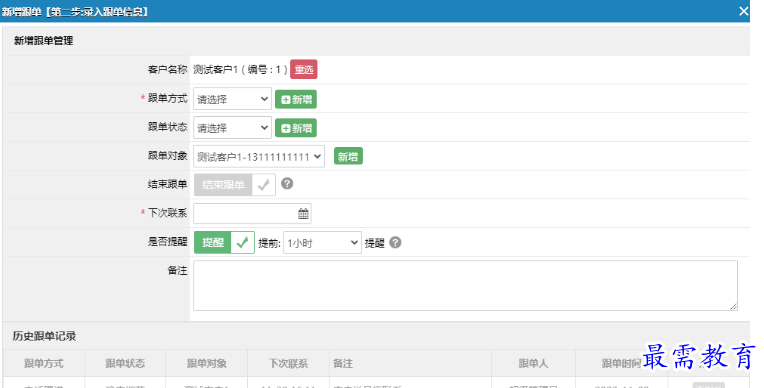Open the calendar icon in 下次联系 field

tap(303, 213)
